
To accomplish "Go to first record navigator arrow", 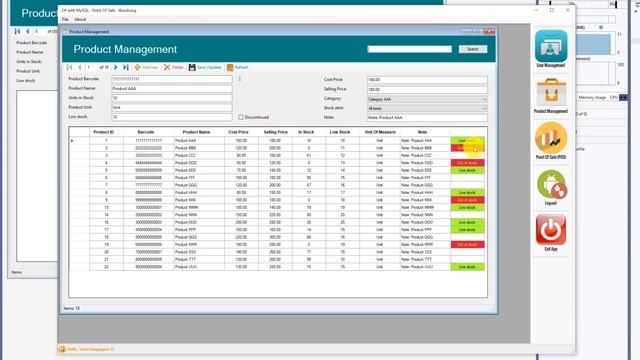I will pyautogui.click(x=70, y=67).
